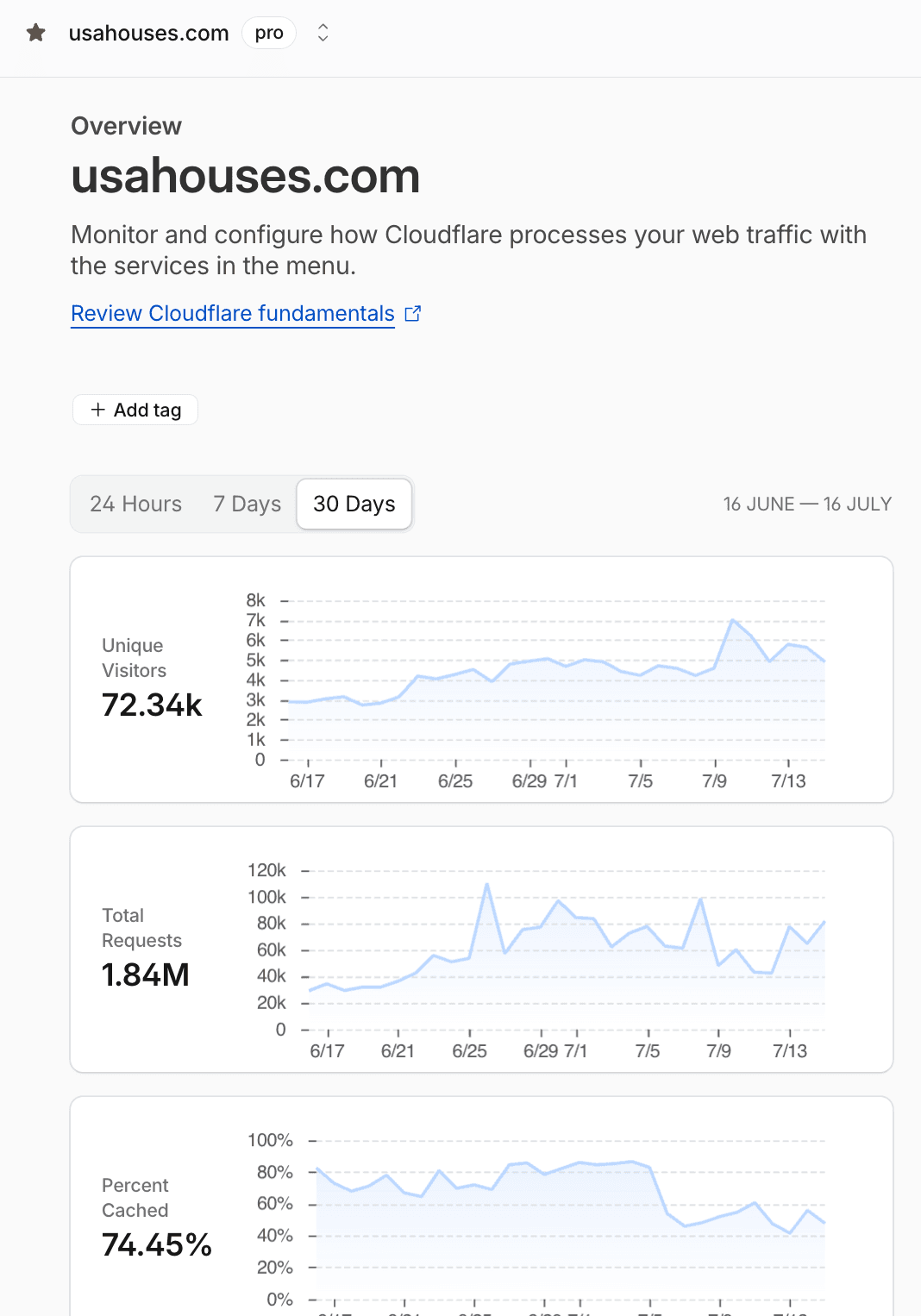Click usahouses.com in the top bar

click(149, 33)
